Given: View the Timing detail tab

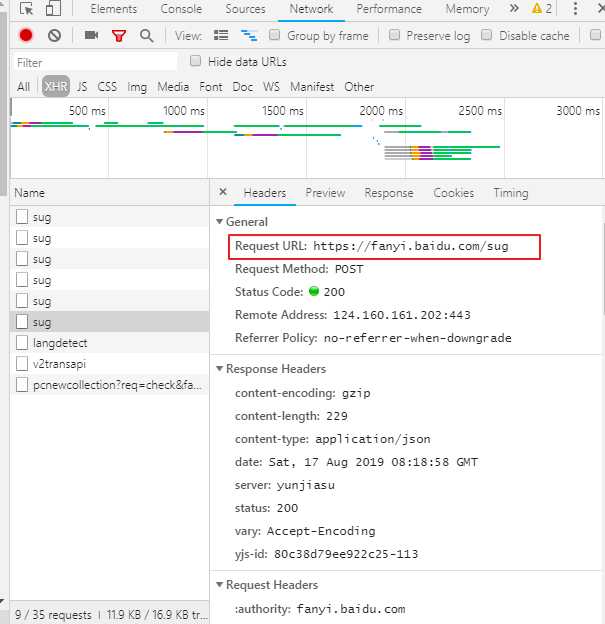Looking at the screenshot, I should coord(511,193).
